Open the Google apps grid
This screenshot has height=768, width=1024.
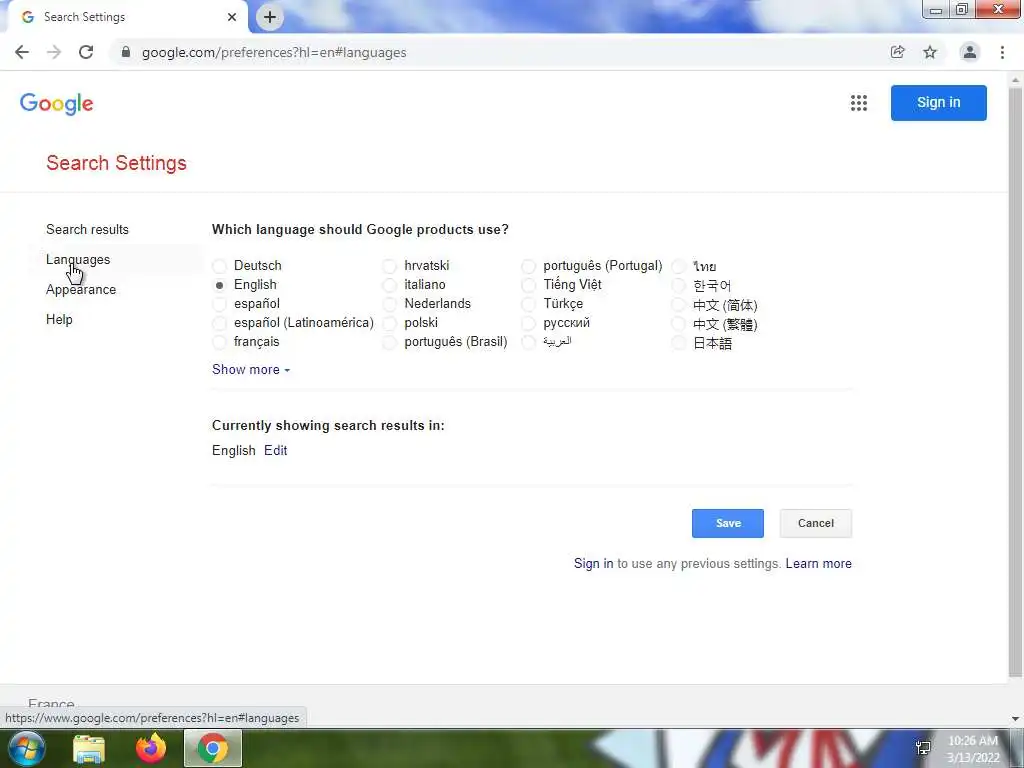pyautogui.click(x=859, y=103)
